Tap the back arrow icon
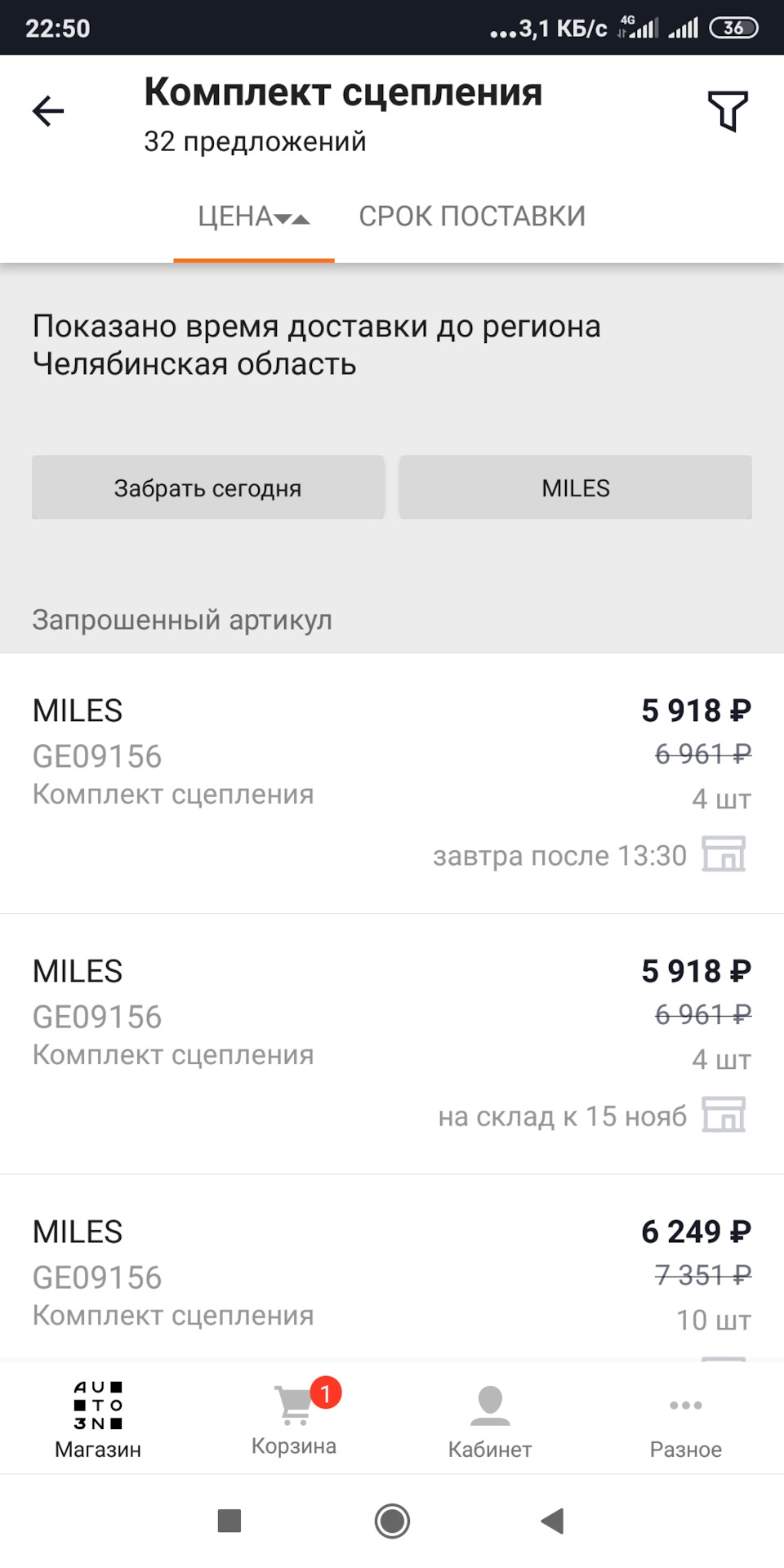The width and height of the screenshot is (784, 1568). [x=48, y=111]
